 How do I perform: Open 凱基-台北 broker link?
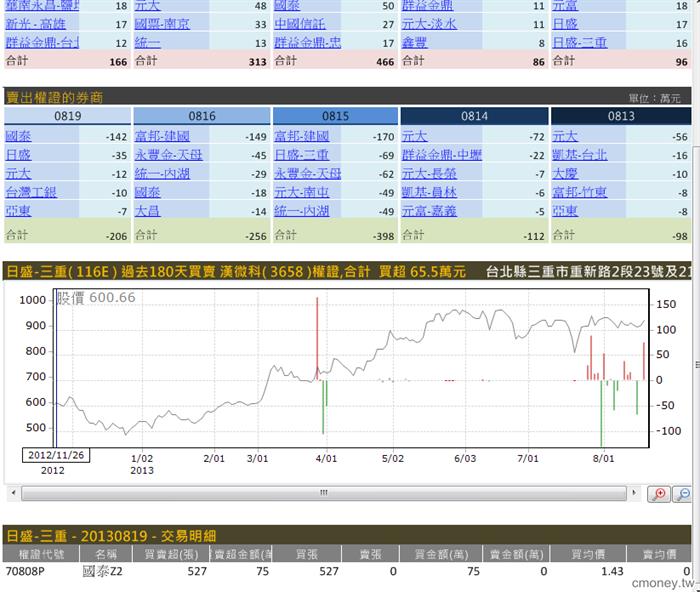point(579,155)
